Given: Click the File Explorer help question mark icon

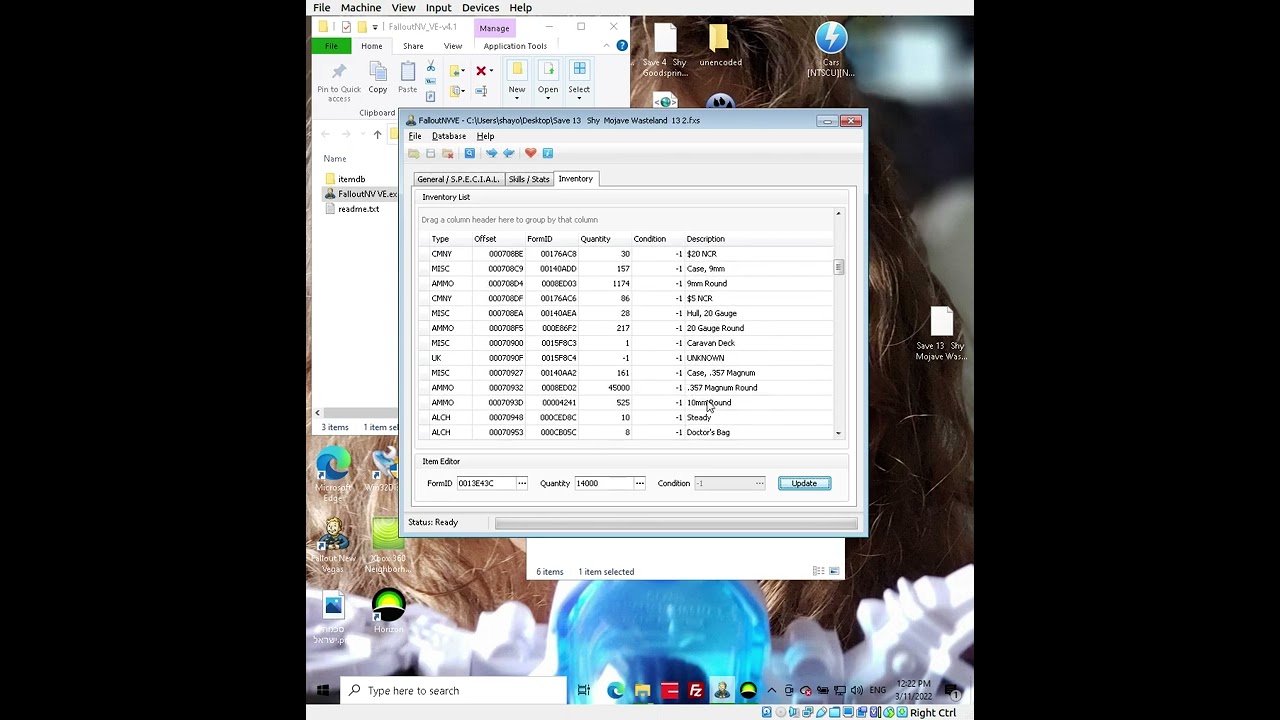Looking at the screenshot, I should click(622, 45).
